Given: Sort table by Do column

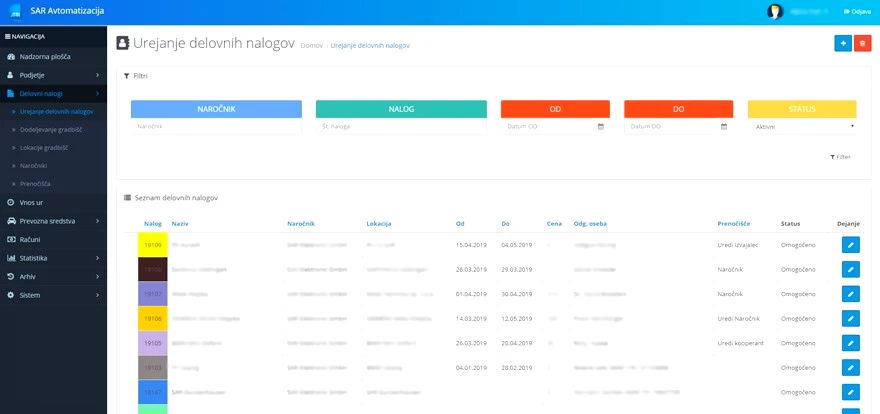Looking at the screenshot, I should point(506,224).
